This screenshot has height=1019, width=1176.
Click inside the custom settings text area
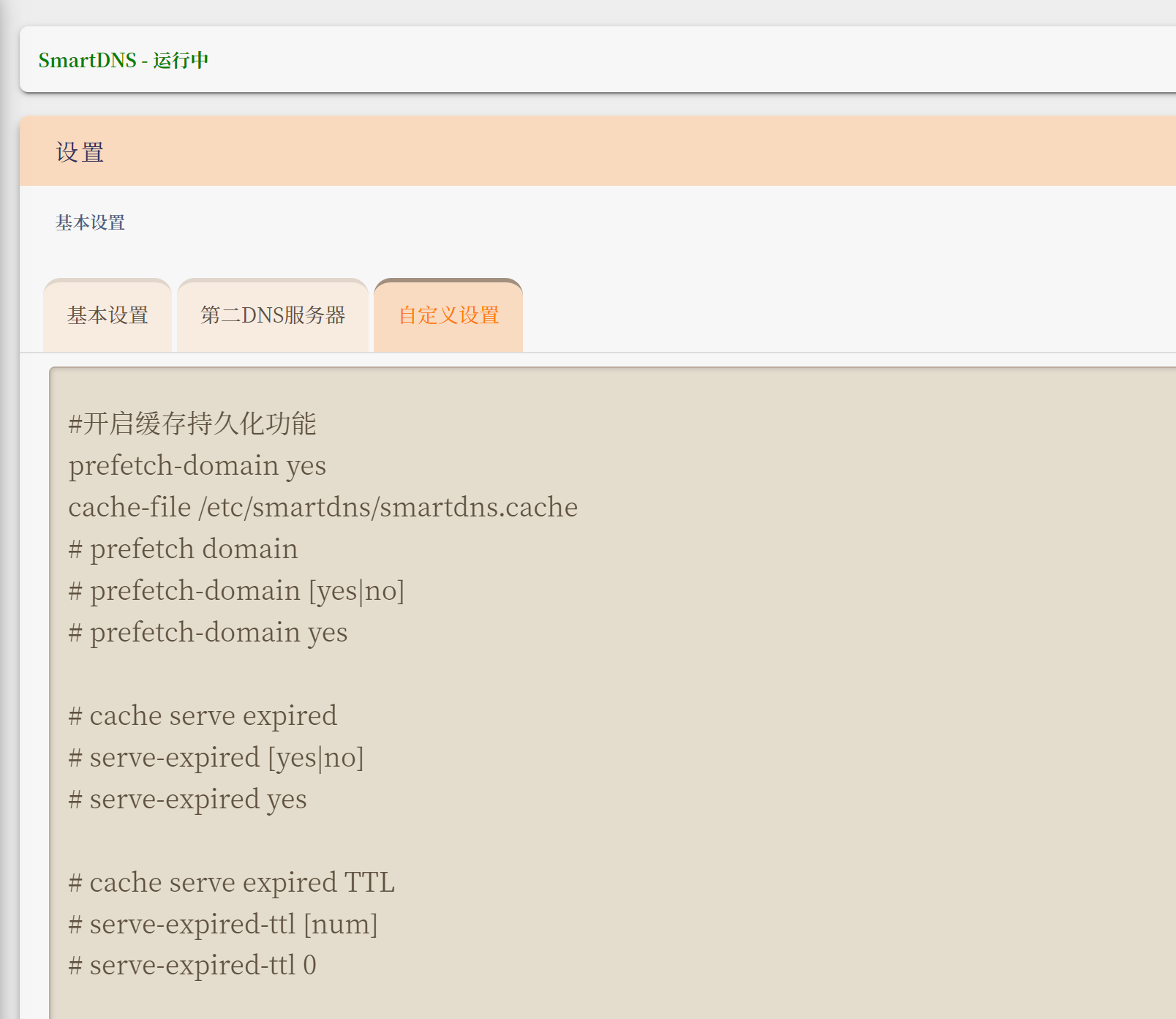[512, 658]
